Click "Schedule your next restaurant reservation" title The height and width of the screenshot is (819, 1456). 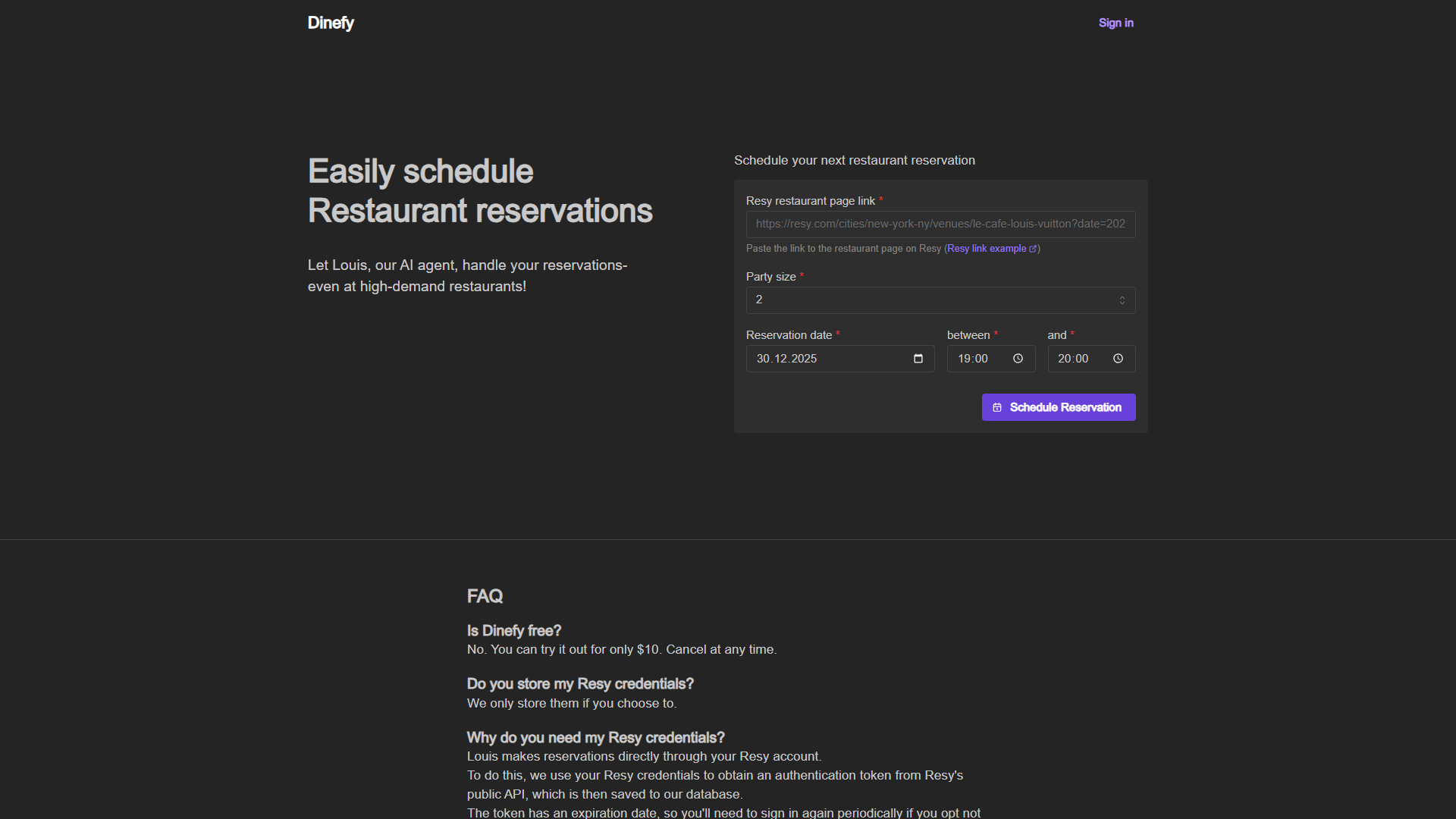(x=855, y=161)
